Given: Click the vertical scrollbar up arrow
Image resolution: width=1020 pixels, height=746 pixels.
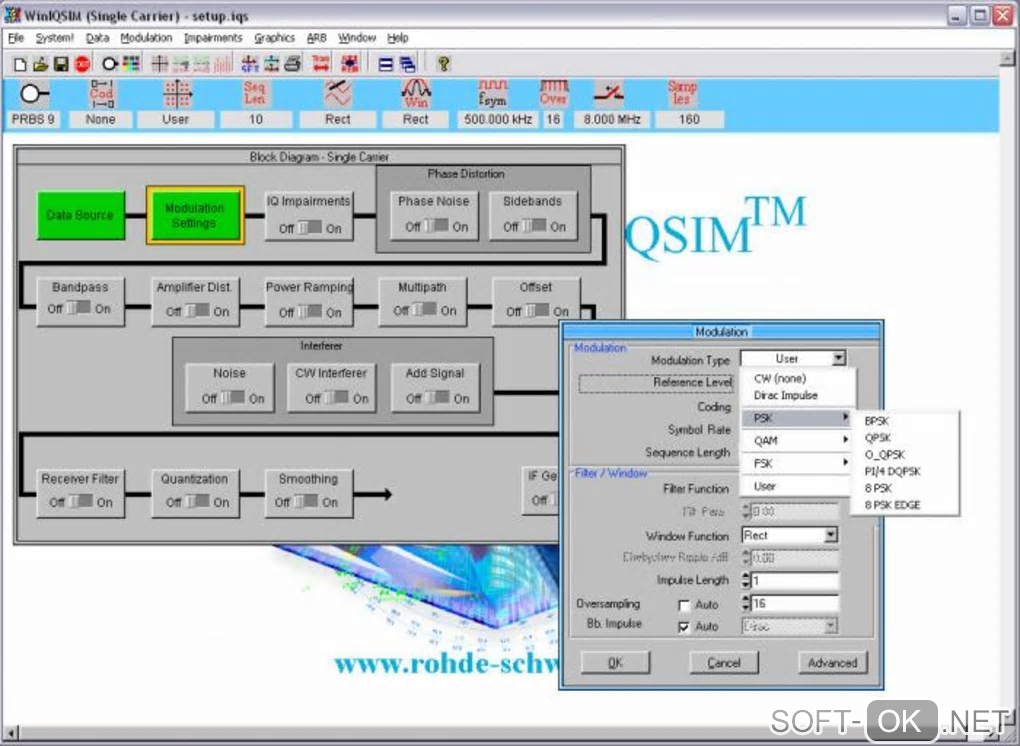Looking at the screenshot, I should tap(1008, 59).
